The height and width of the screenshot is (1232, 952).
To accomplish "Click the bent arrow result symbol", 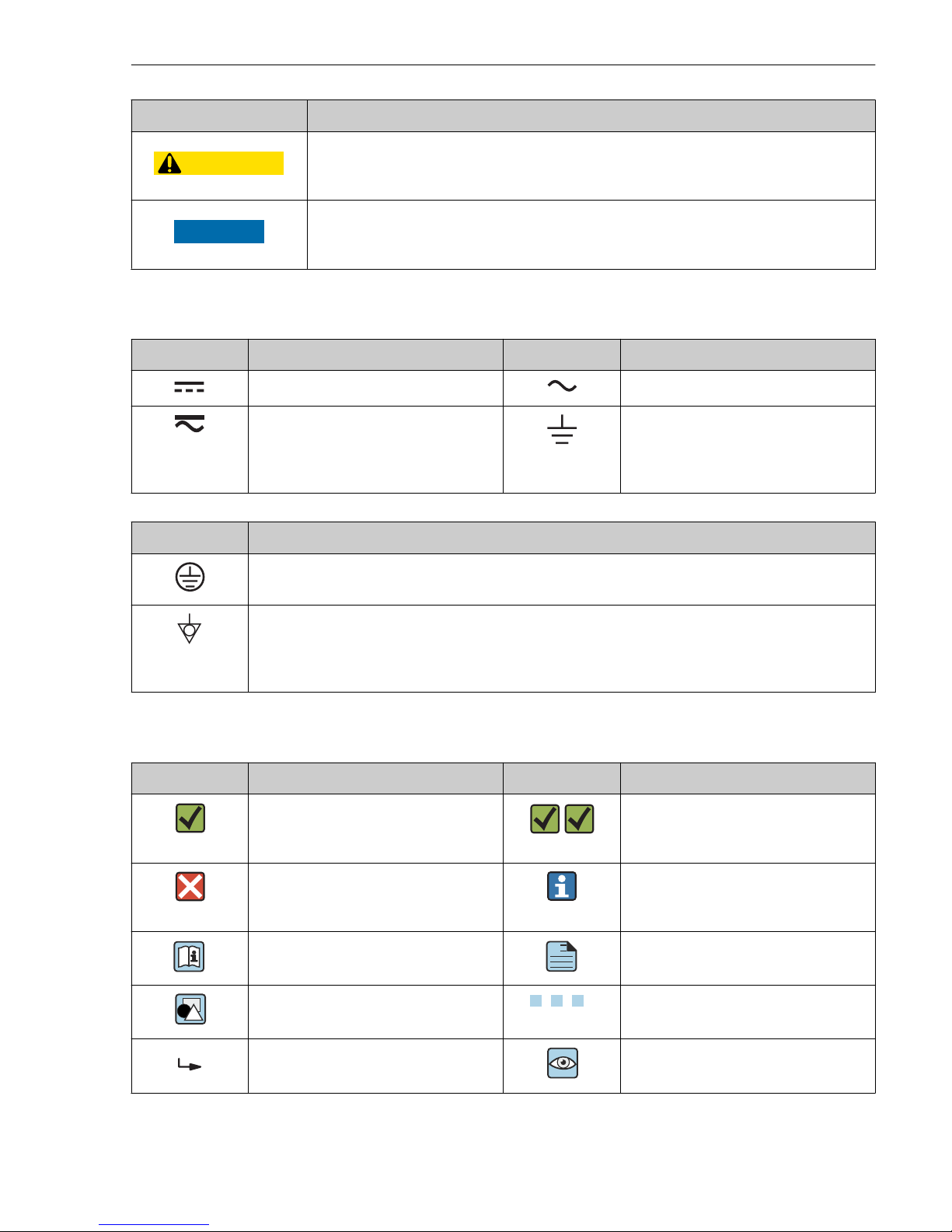I will (190, 1065).
